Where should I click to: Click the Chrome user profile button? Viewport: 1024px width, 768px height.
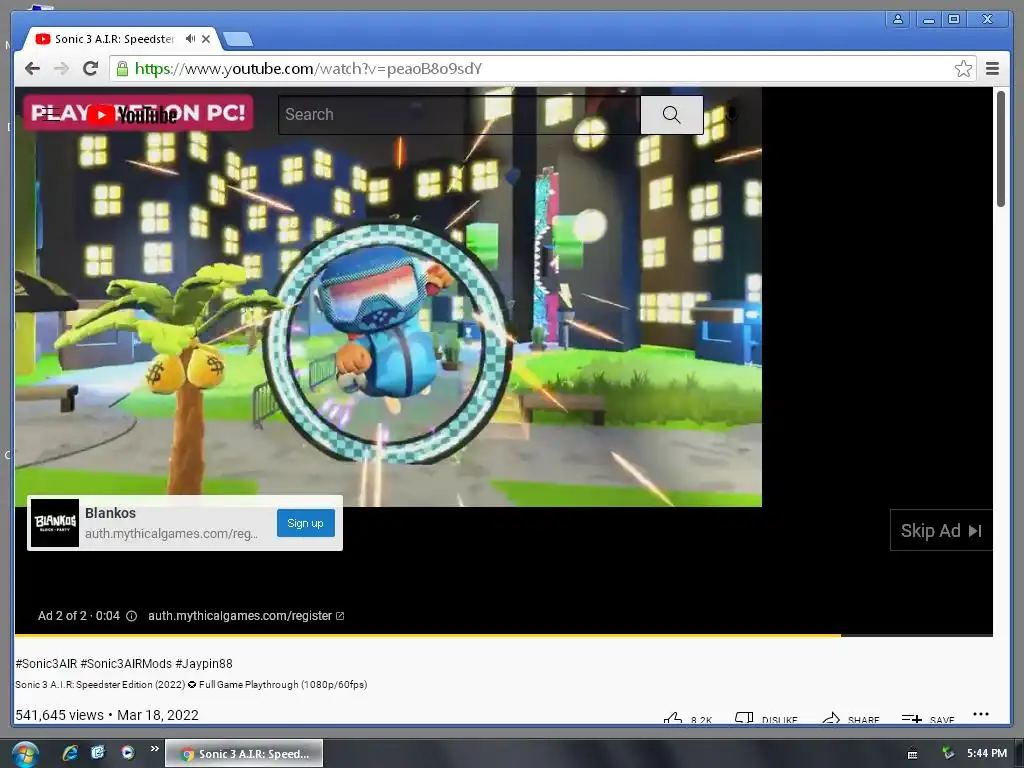click(x=898, y=19)
